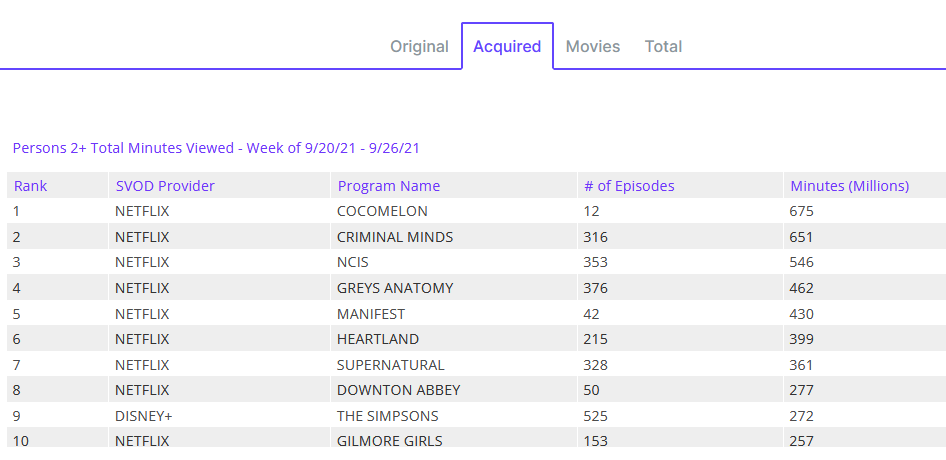The height and width of the screenshot is (460, 946).
Task: Click the SVOD Provider column header
Action: 165,186
